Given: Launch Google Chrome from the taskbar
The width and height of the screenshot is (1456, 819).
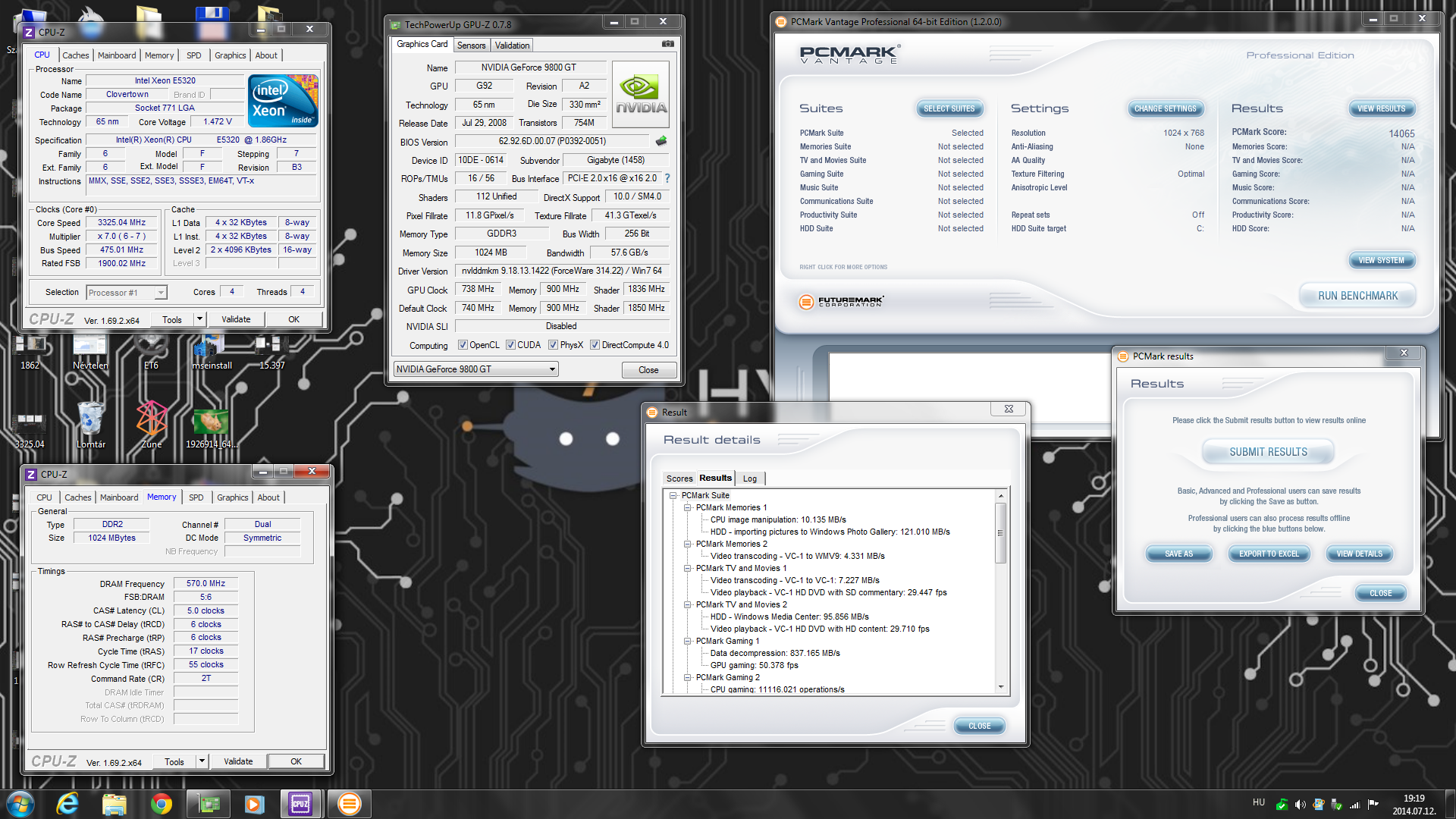Looking at the screenshot, I should click(161, 804).
